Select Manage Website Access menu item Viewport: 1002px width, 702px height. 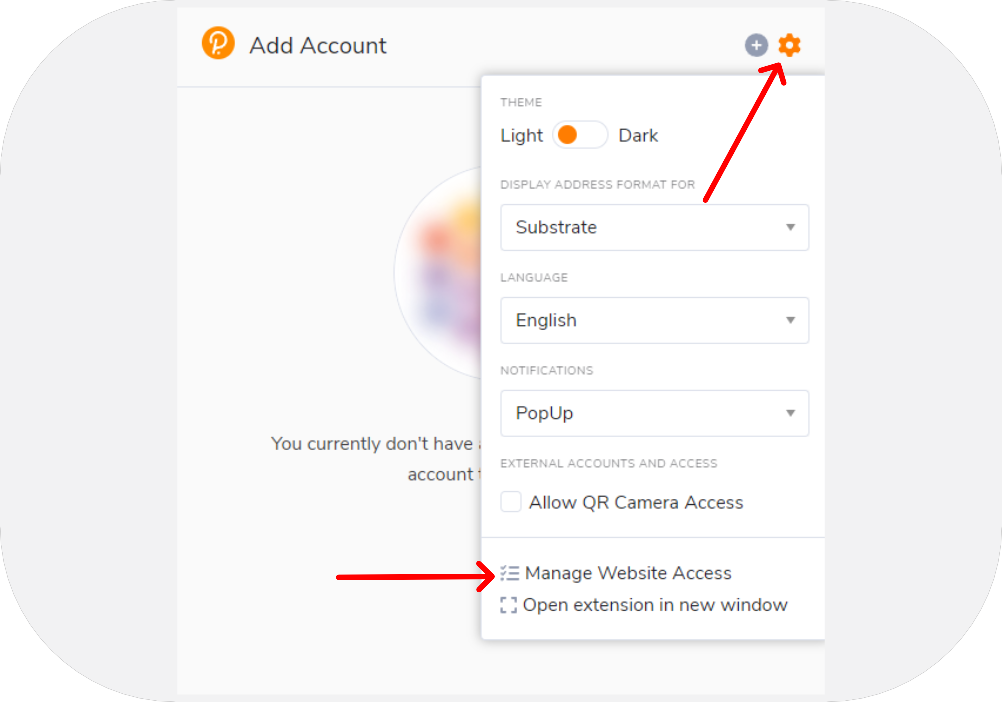pos(628,574)
